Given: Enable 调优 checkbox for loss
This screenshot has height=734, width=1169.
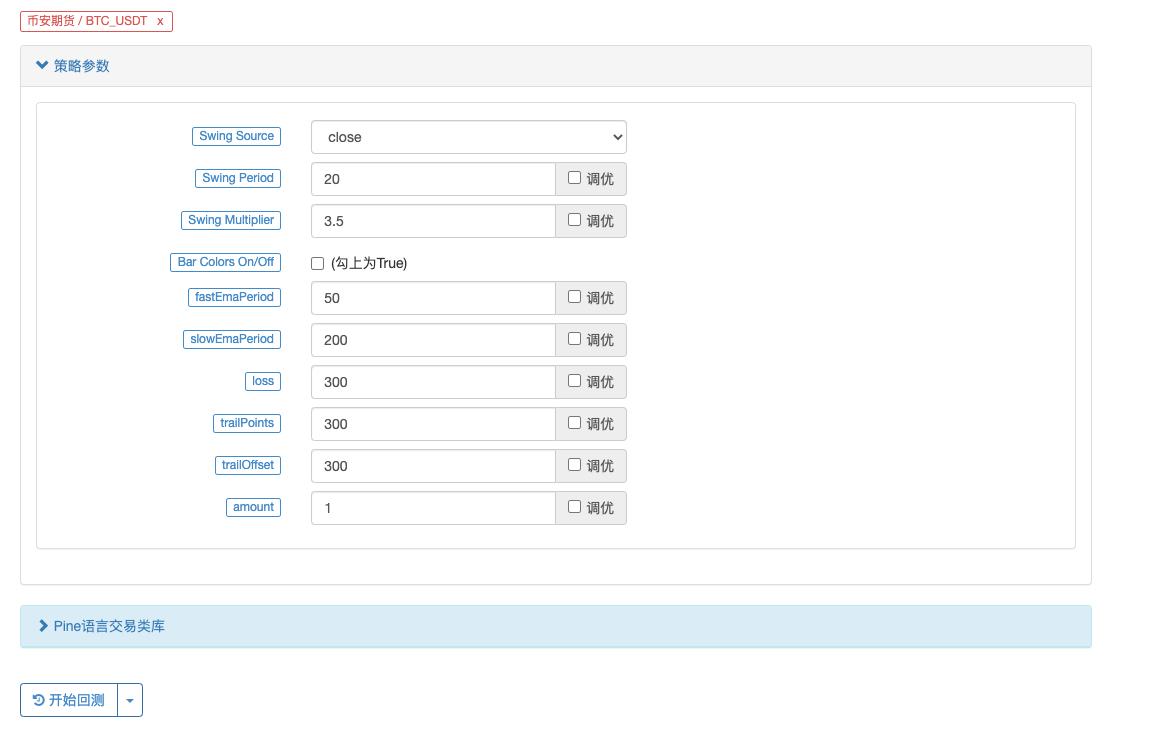Looking at the screenshot, I should point(574,381).
